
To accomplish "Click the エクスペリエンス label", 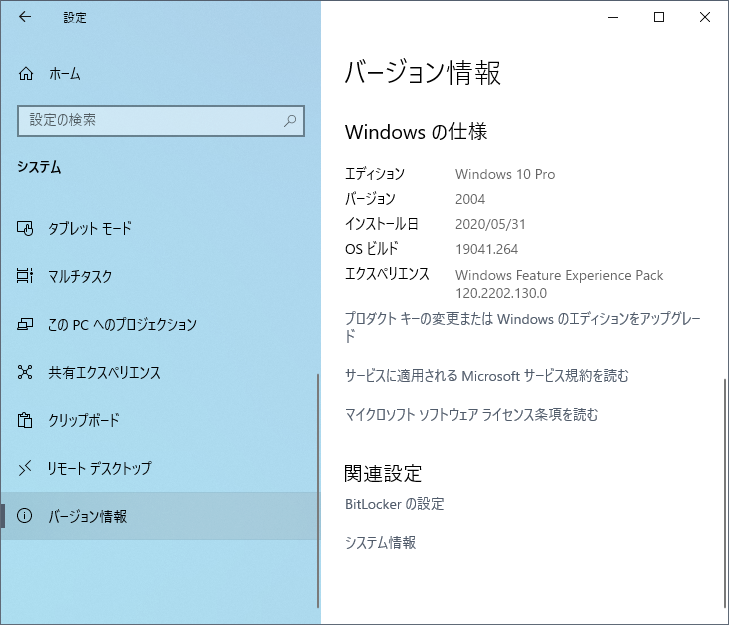I will (x=387, y=274).
